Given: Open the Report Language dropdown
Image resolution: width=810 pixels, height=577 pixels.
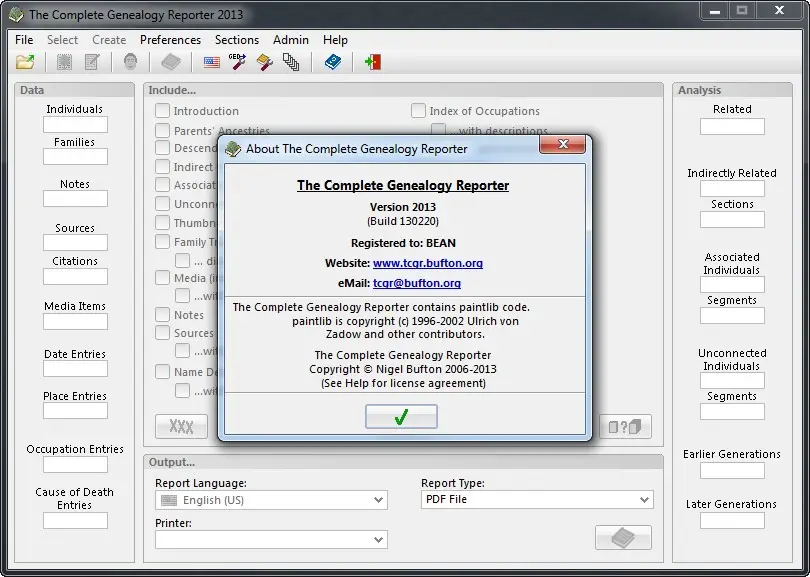Looking at the screenshot, I should coord(271,500).
